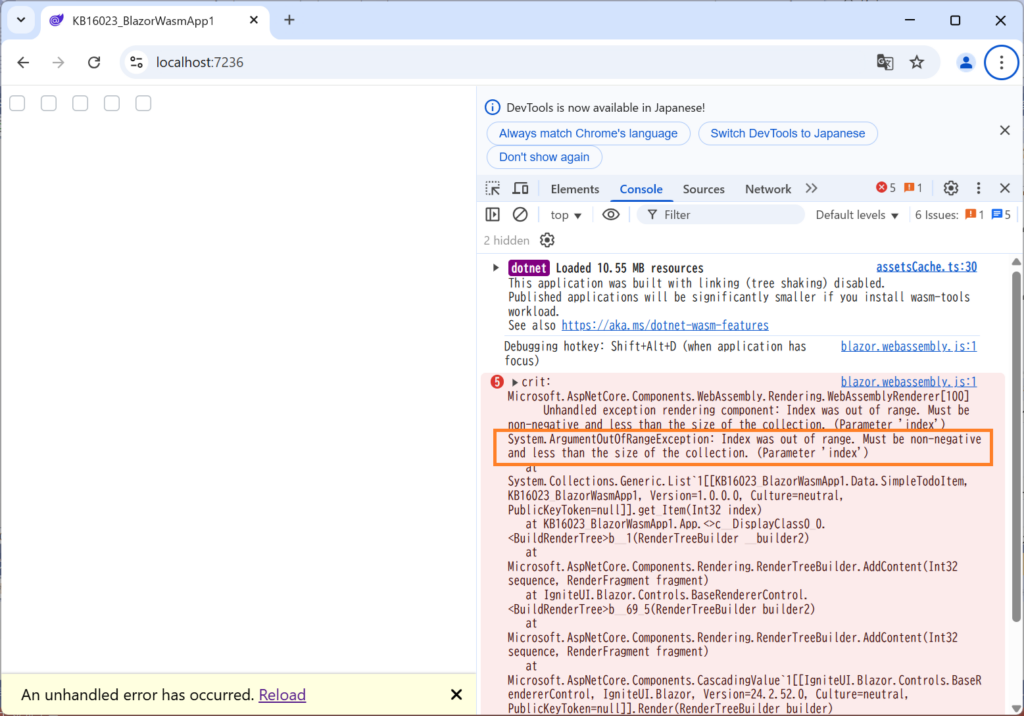Open the Chrome profile avatar
The width and height of the screenshot is (1024, 716).
pos(965,62)
